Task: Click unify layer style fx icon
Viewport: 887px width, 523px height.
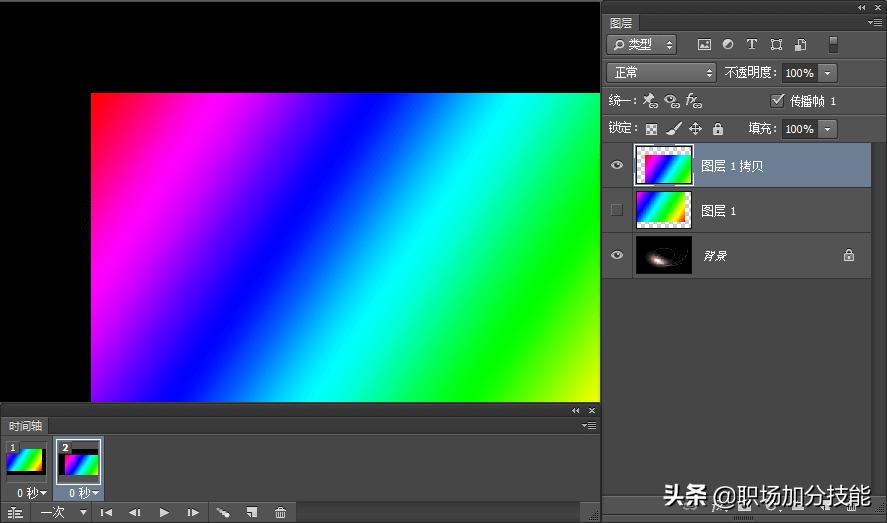Action: coord(694,101)
